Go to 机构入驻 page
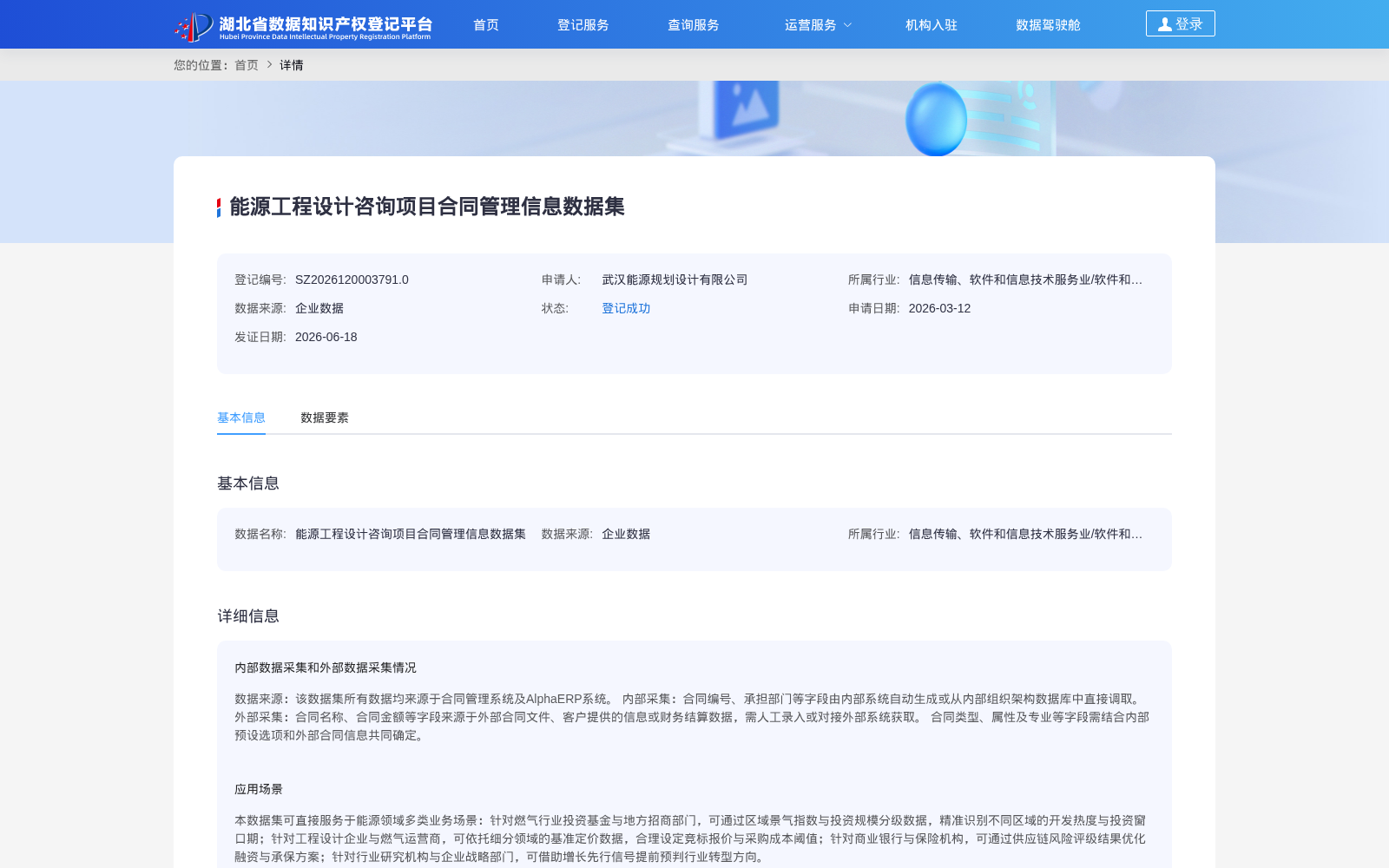Screen dimensions: 1389x868 coord(931,25)
